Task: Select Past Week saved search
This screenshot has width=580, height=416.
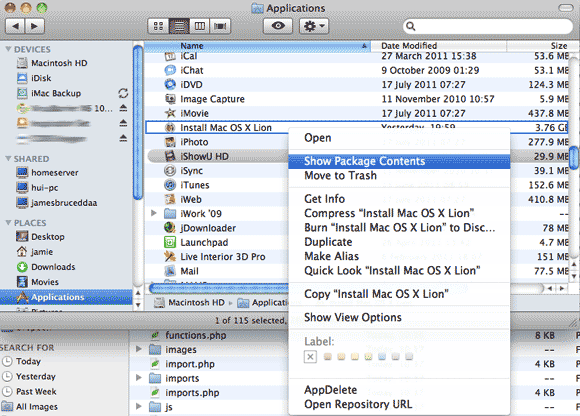Action: [x=29, y=392]
